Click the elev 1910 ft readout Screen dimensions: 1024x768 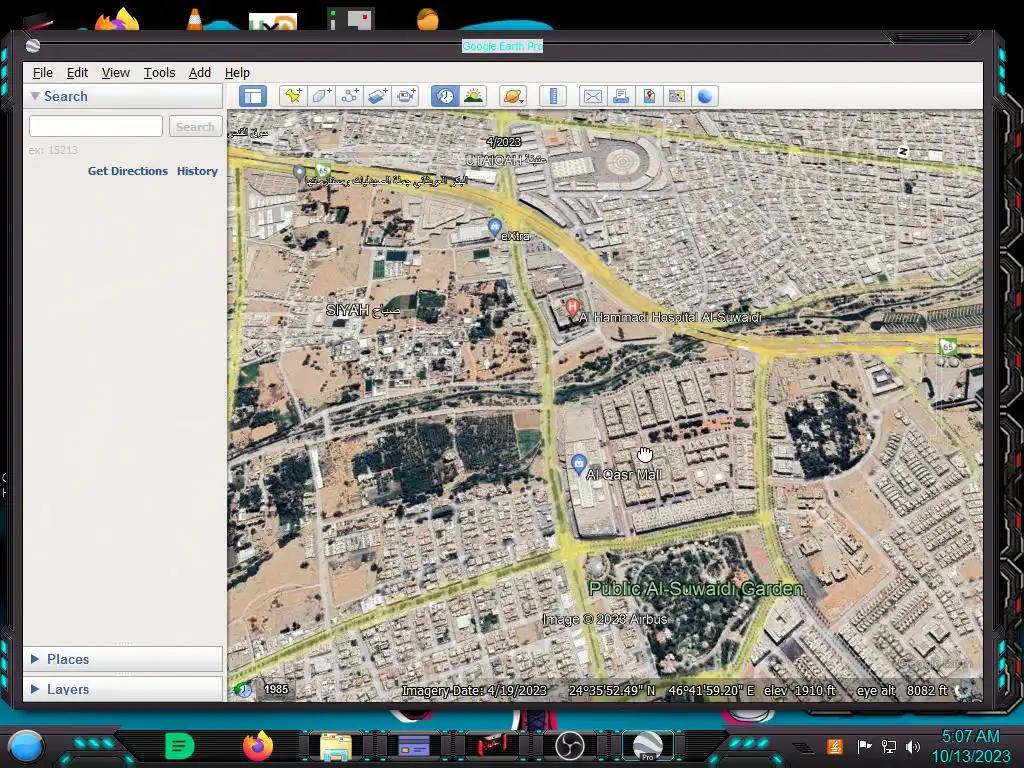point(799,690)
